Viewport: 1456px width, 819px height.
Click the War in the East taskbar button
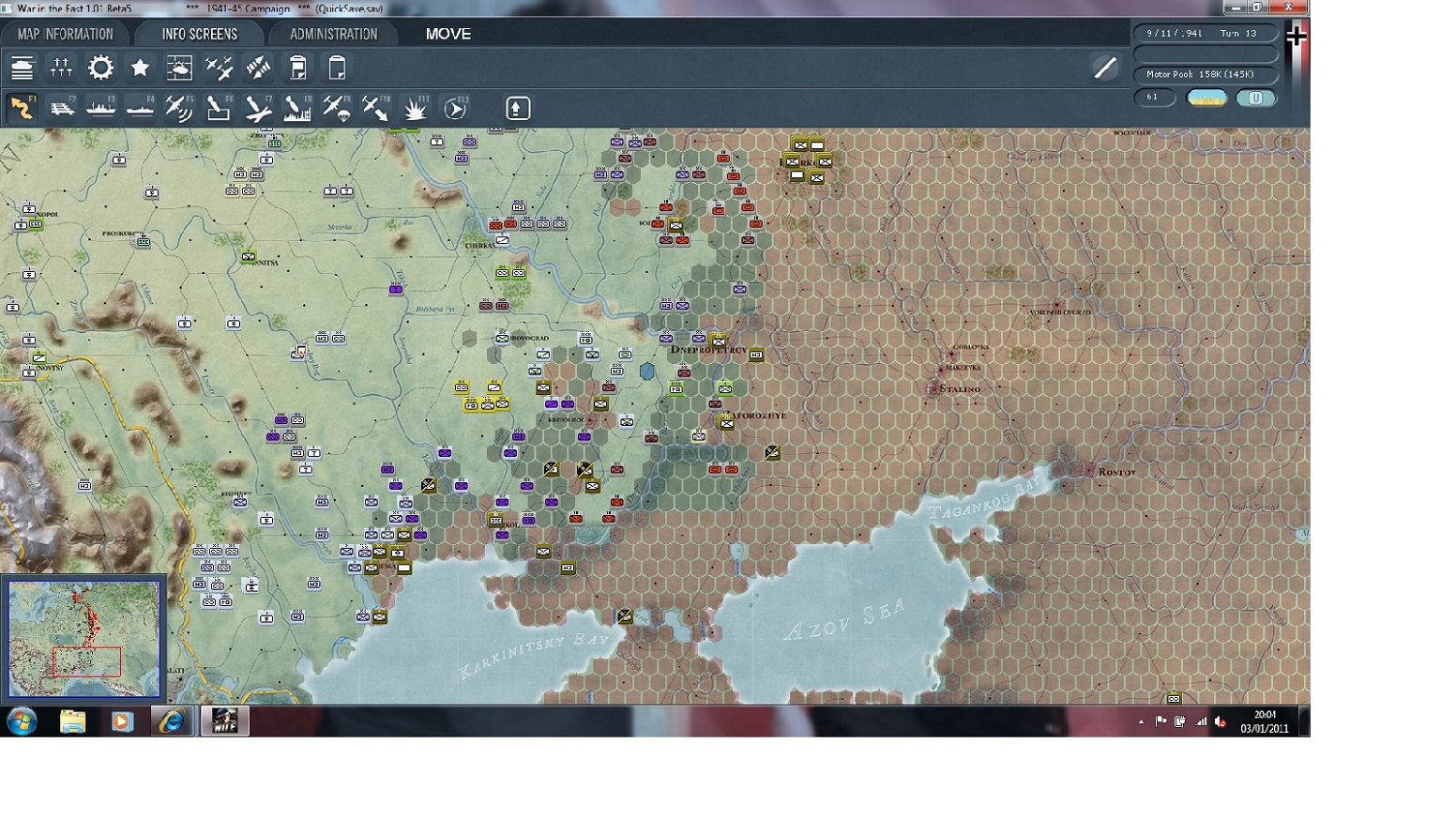(224, 721)
